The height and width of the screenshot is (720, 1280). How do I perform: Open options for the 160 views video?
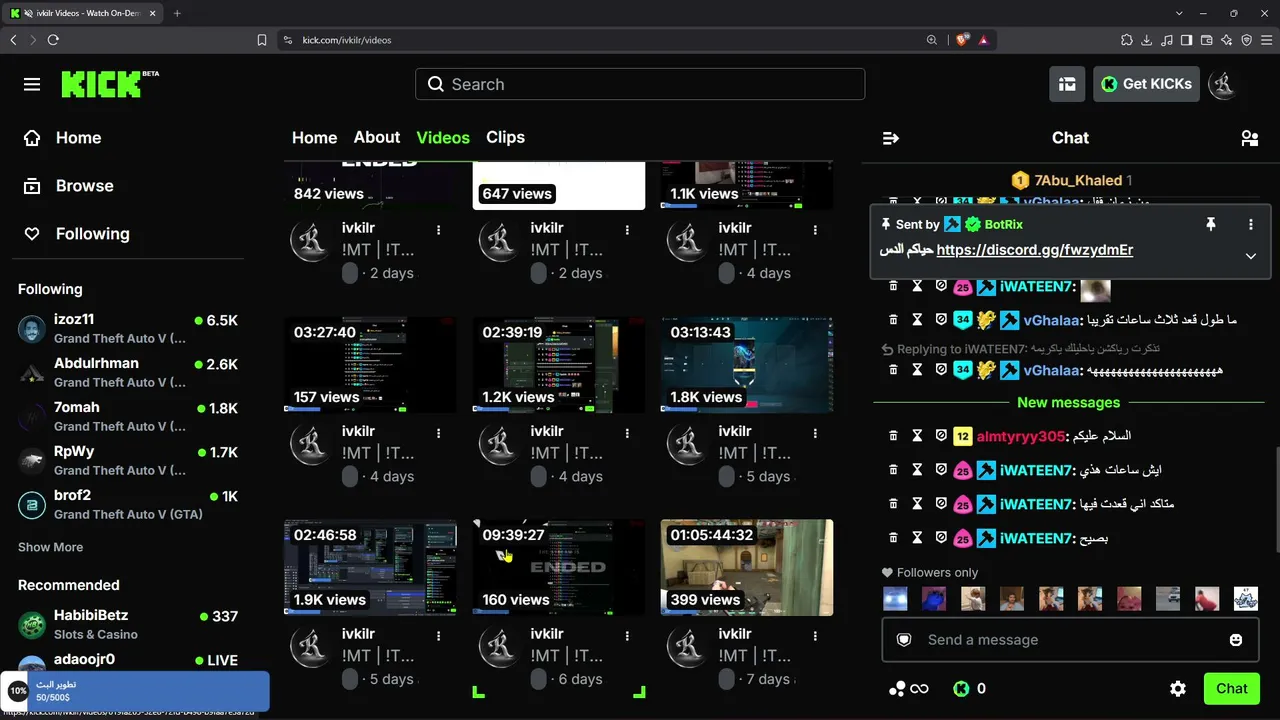click(x=627, y=636)
